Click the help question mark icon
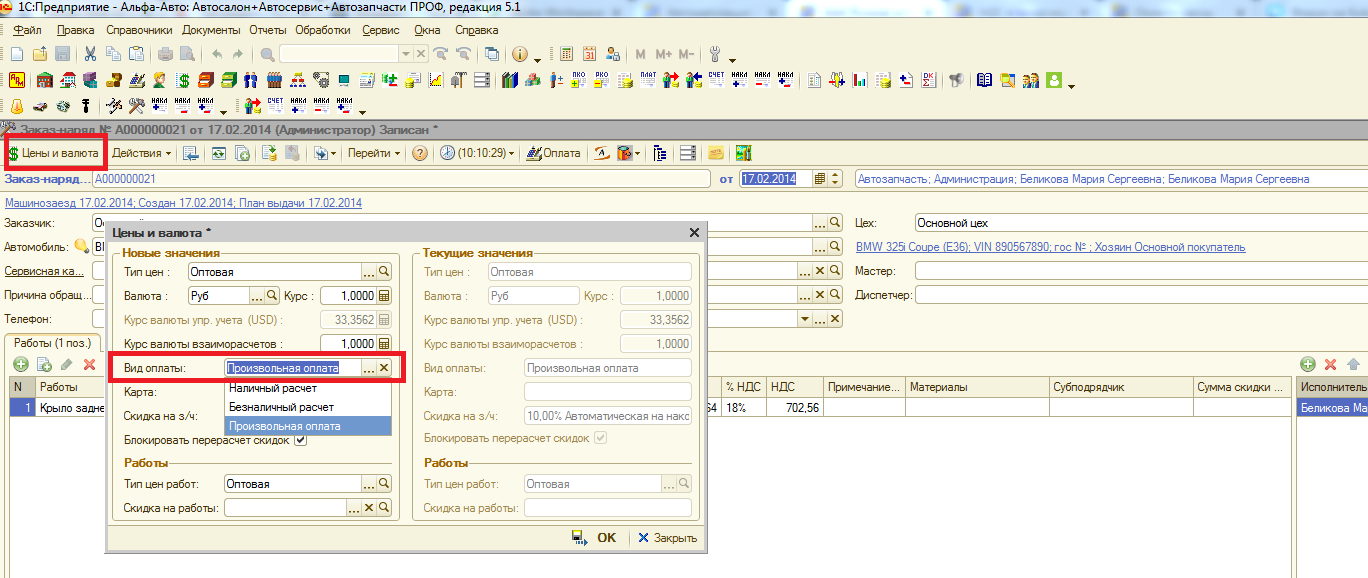Screen dimensions: 1368x578 pos(420,153)
